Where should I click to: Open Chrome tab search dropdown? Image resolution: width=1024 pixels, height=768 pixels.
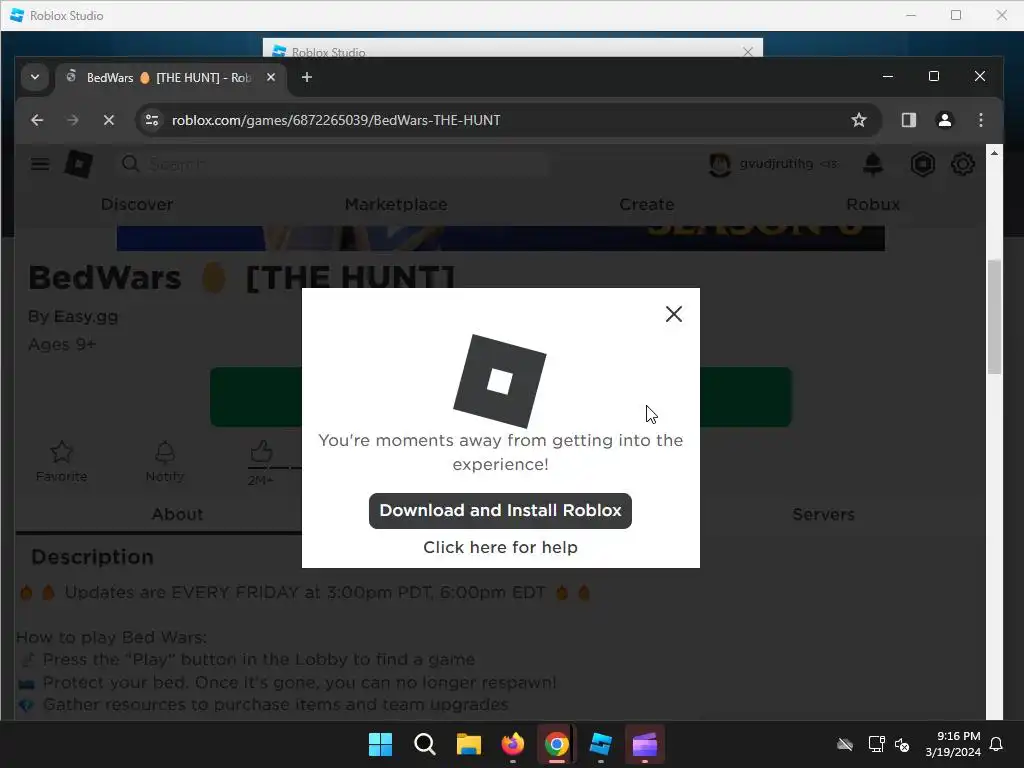point(35,77)
